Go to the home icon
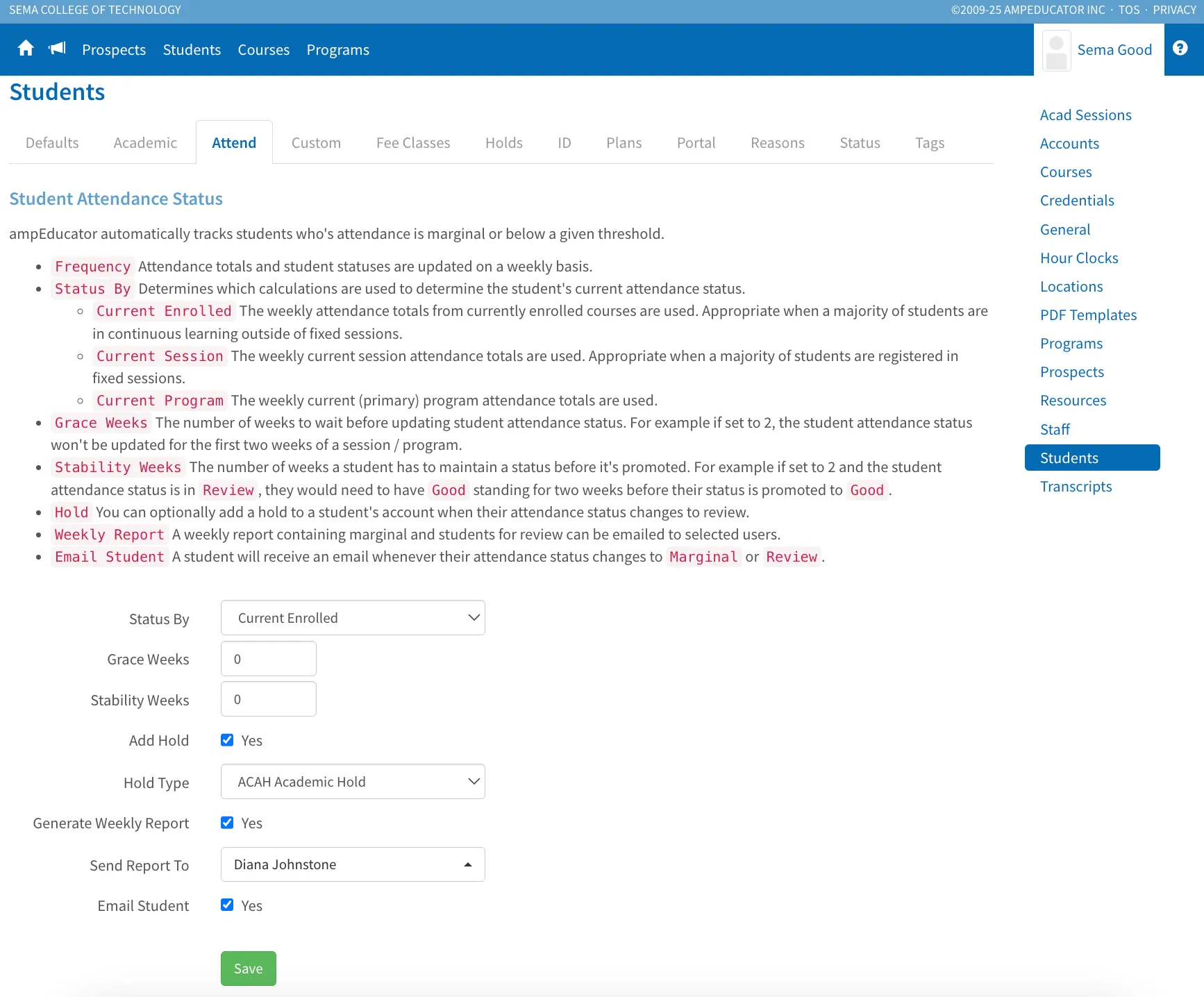Viewport: 1204px width, 997px height. point(26,49)
